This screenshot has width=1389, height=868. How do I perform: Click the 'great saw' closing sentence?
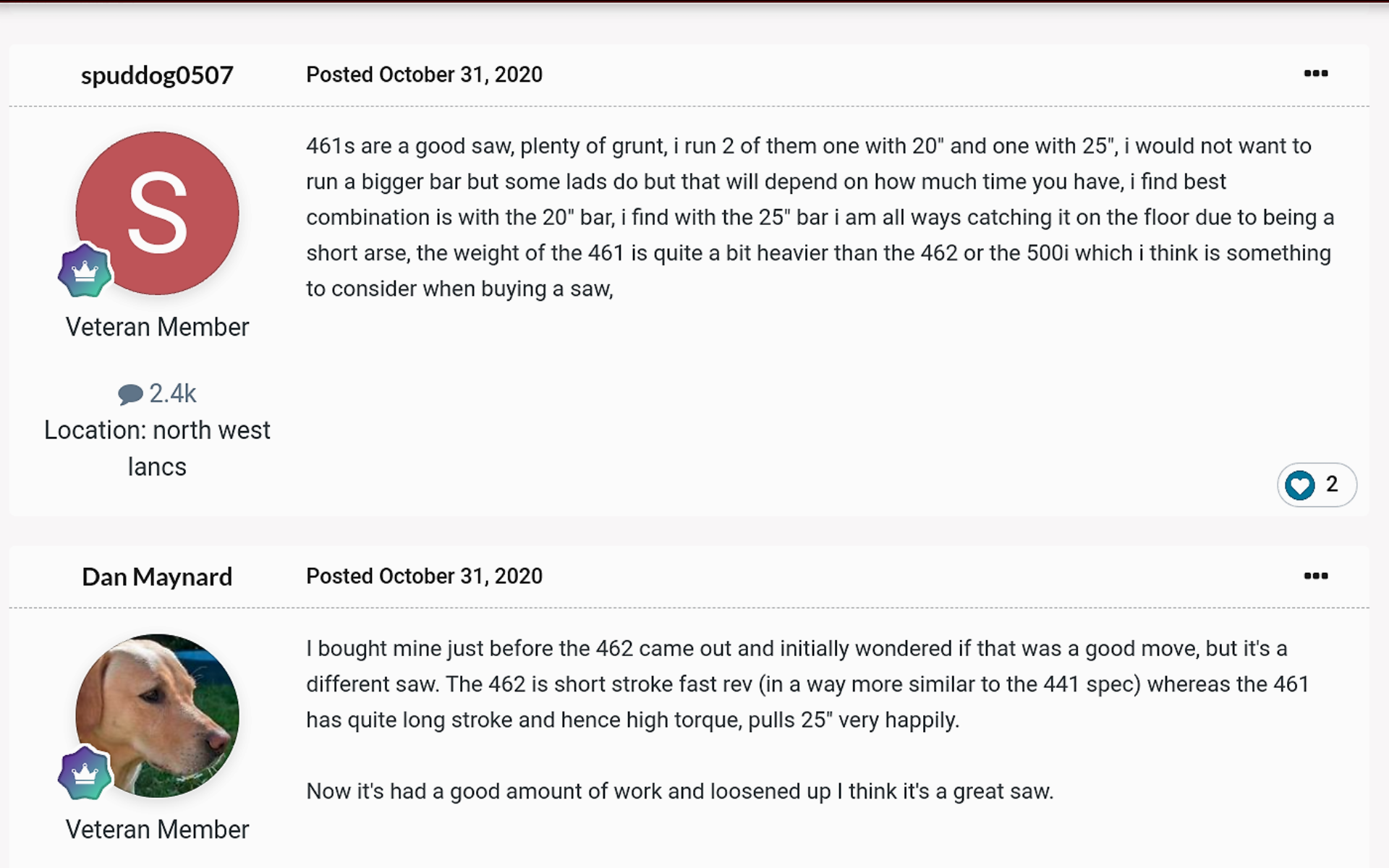click(679, 791)
